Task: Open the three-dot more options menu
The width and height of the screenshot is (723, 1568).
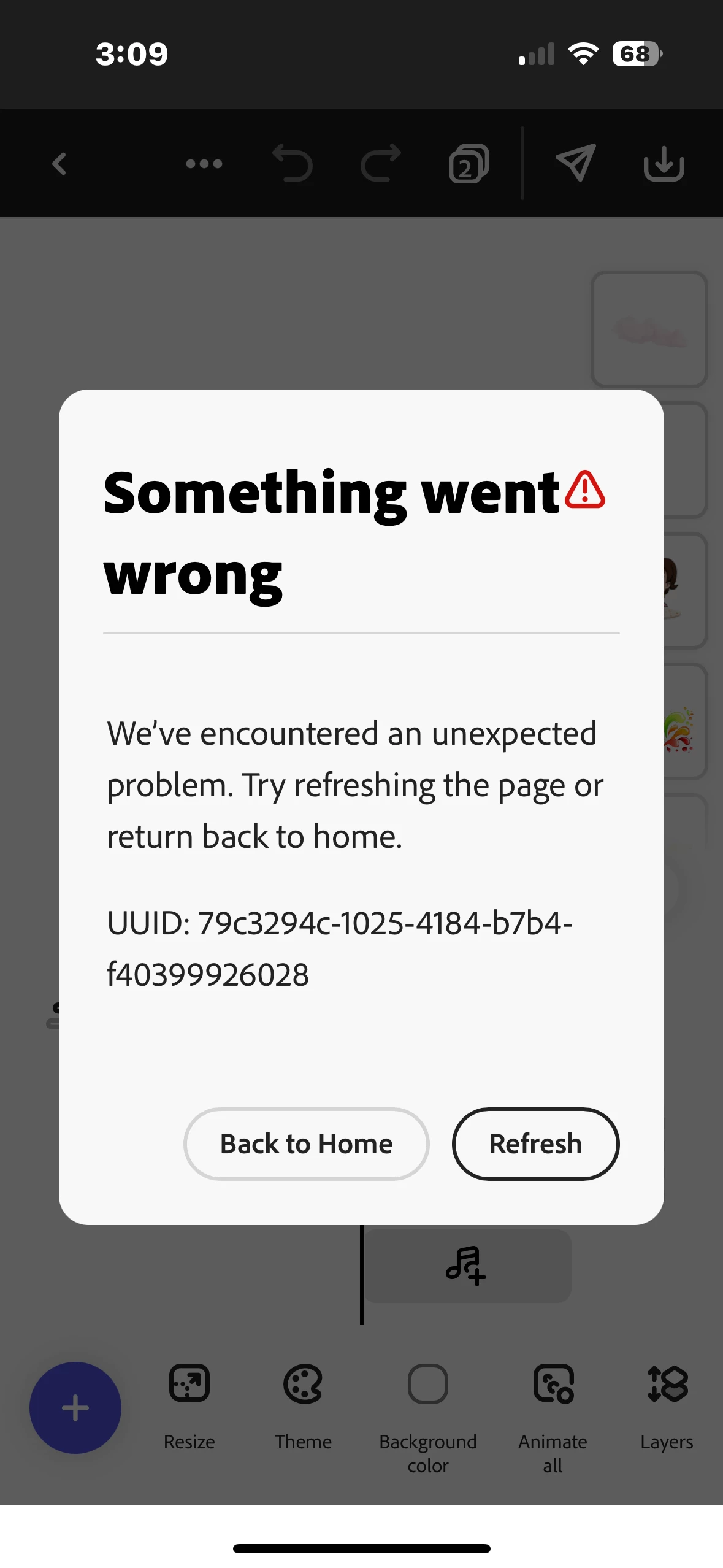Action: [x=204, y=164]
